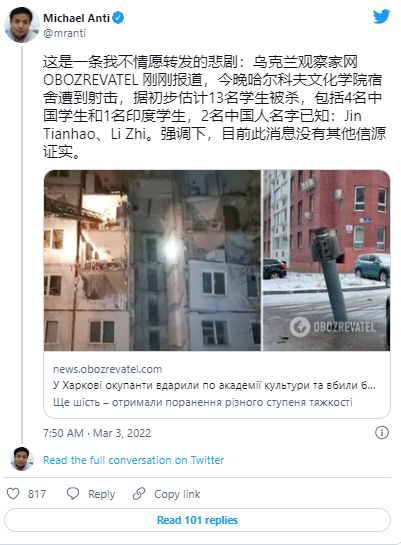Click the Twitter bird logo
This screenshot has height=545, width=401.
click(x=381, y=17)
